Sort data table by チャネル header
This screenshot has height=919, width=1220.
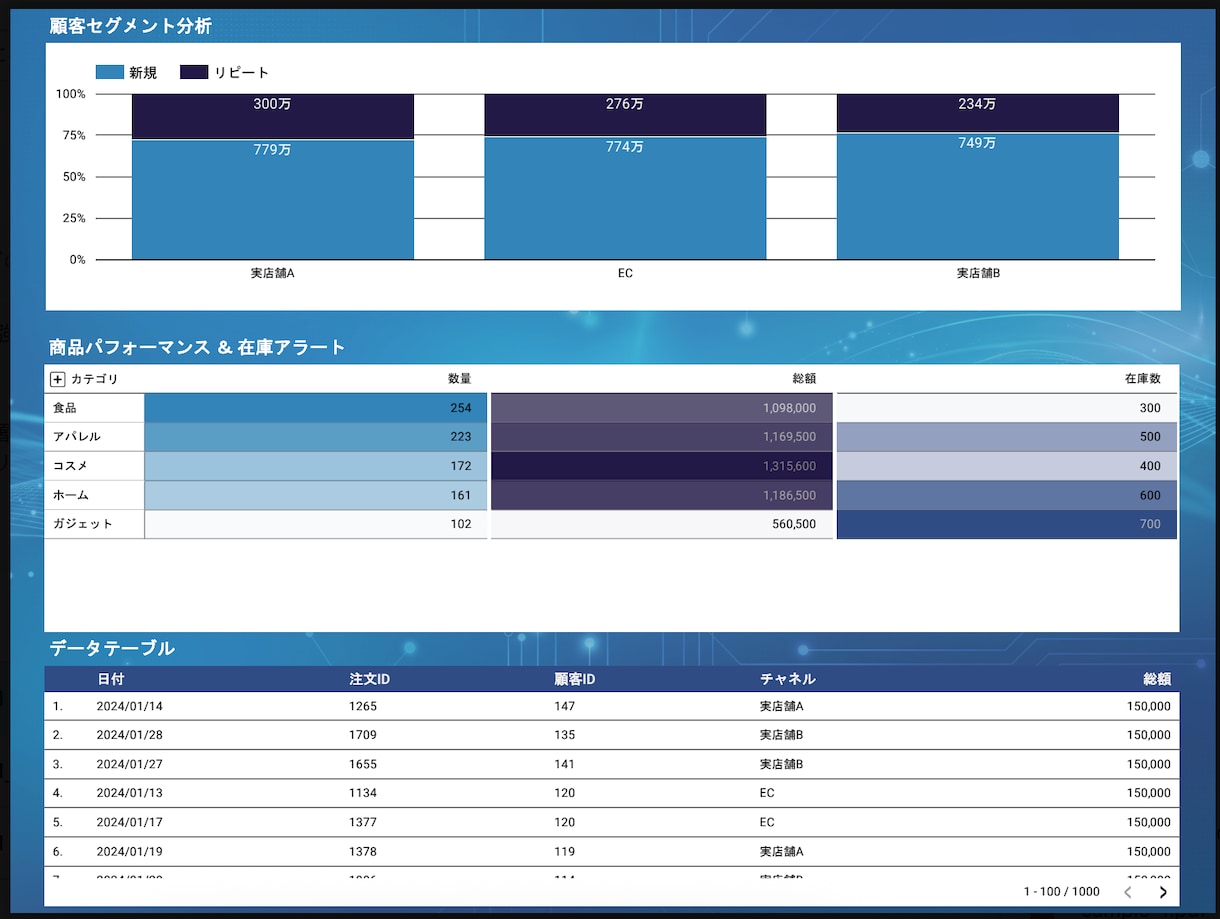click(788, 679)
